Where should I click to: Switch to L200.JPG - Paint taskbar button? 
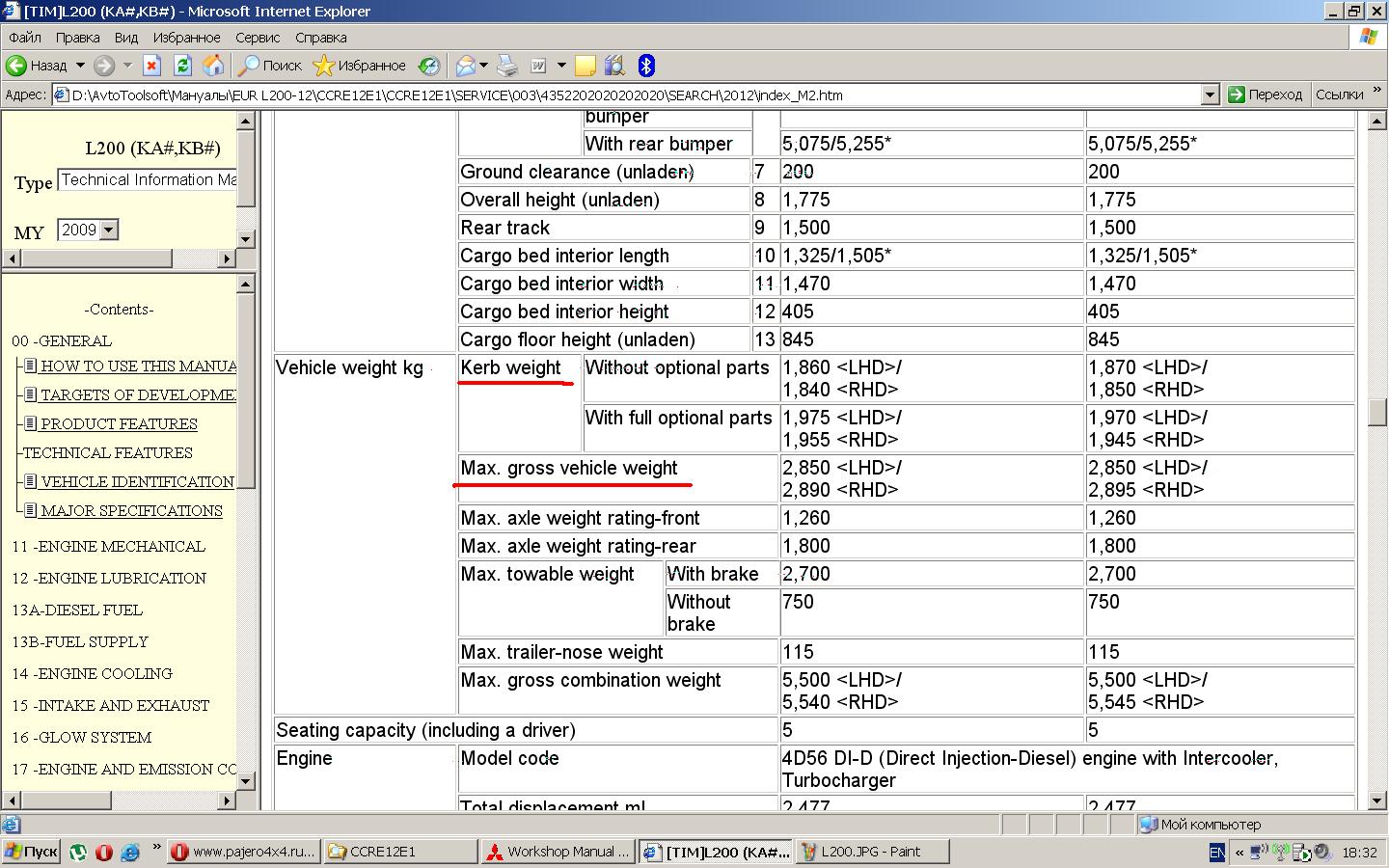872,852
